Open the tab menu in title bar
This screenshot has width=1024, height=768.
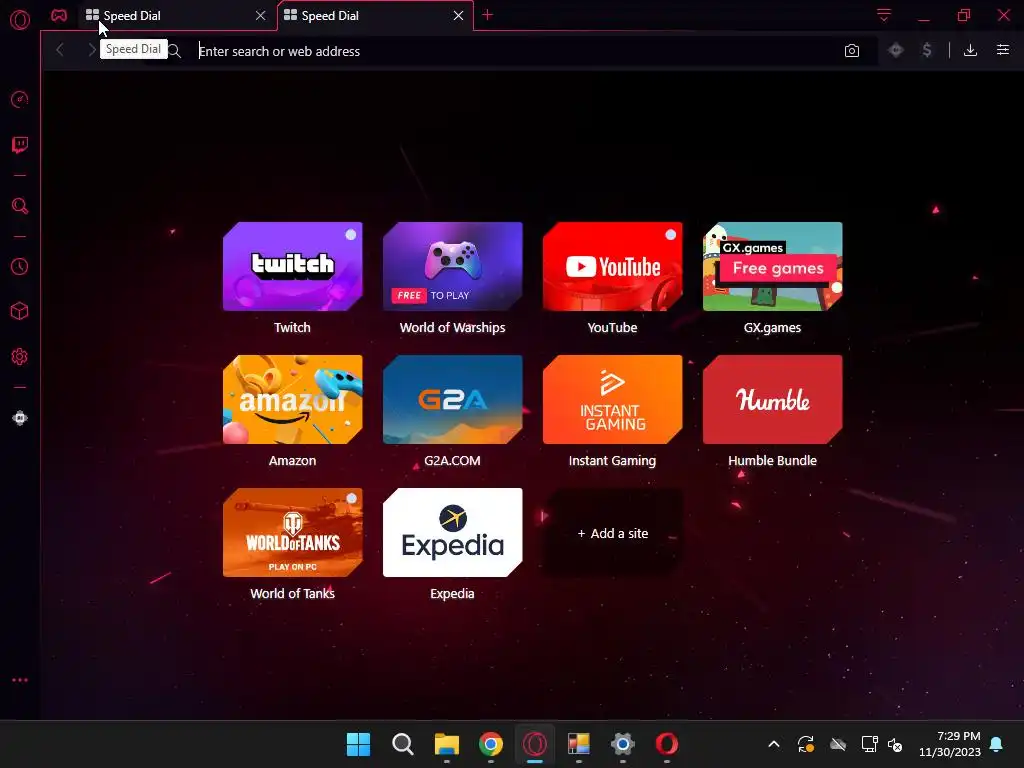click(884, 15)
